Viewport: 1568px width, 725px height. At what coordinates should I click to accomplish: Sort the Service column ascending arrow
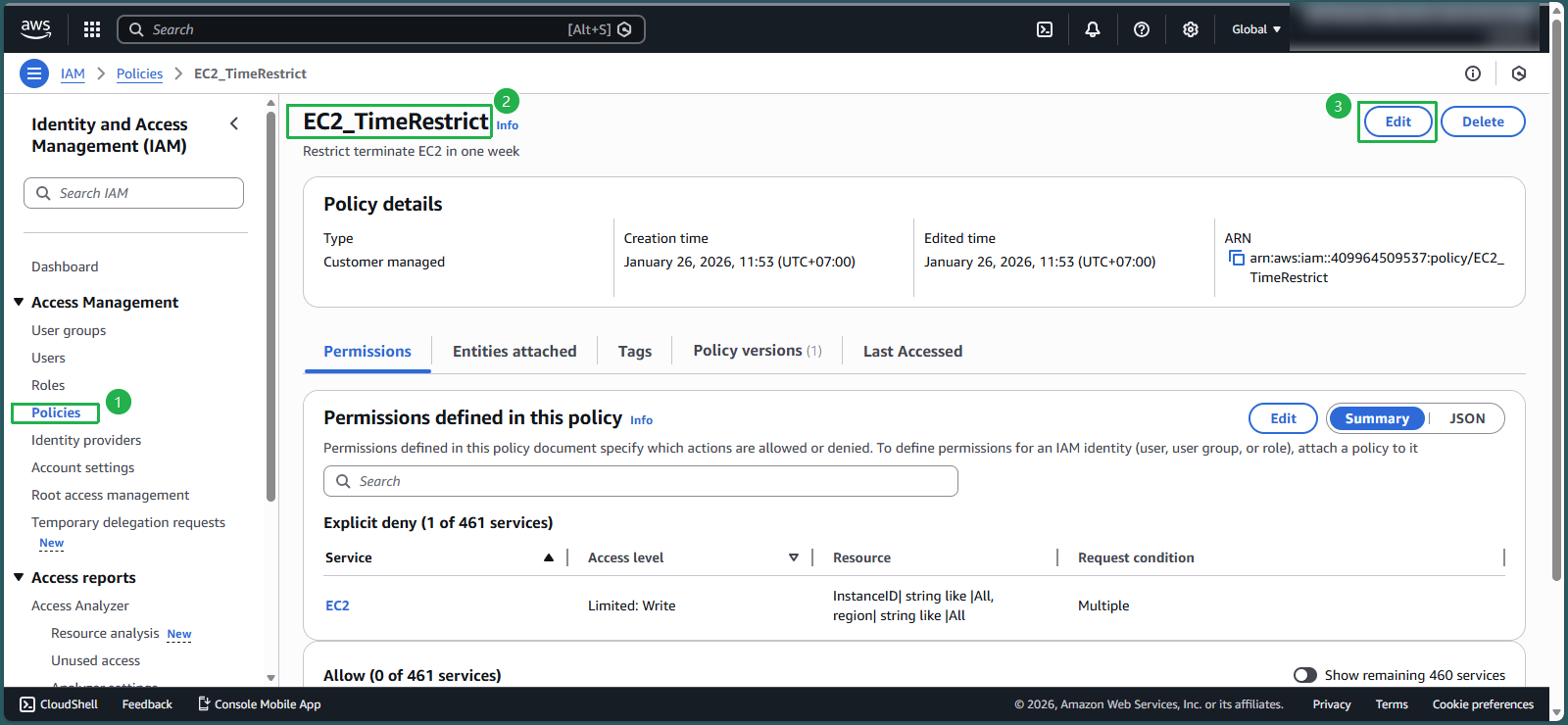[x=549, y=557]
